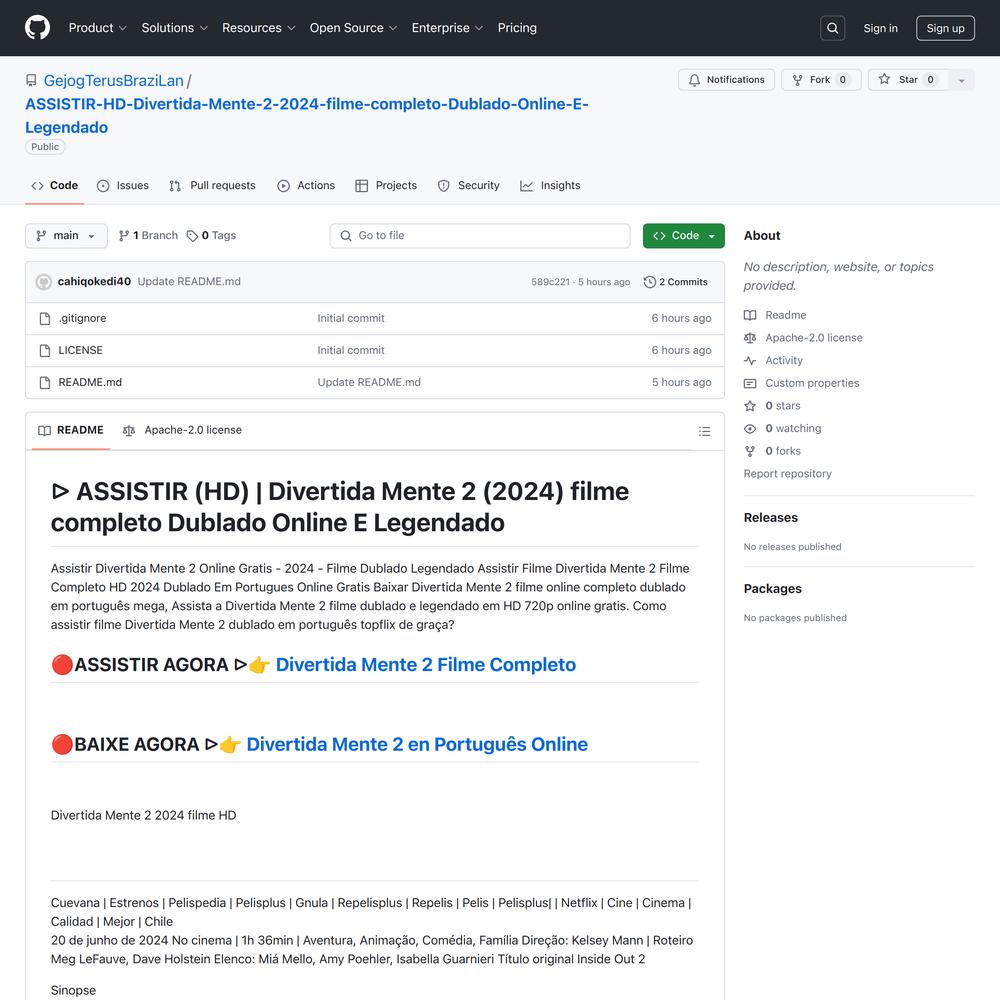Open Readme link in About sidebar
Viewport: 1000px width, 1000px height.
[775, 315]
